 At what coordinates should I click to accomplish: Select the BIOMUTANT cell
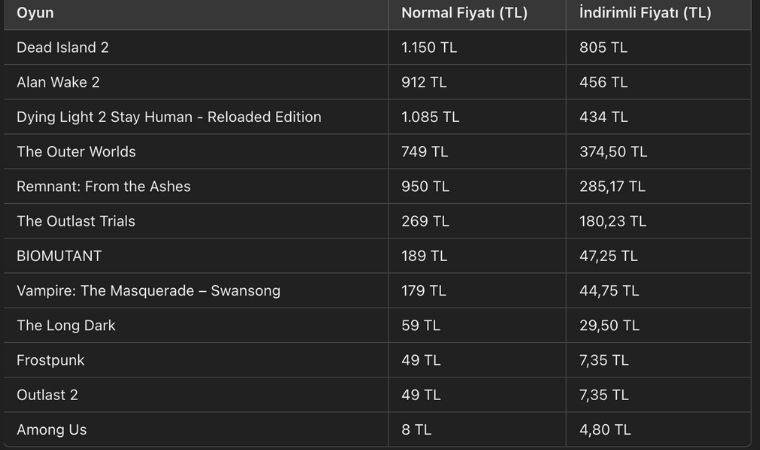pyautogui.click(x=59, y=256)
